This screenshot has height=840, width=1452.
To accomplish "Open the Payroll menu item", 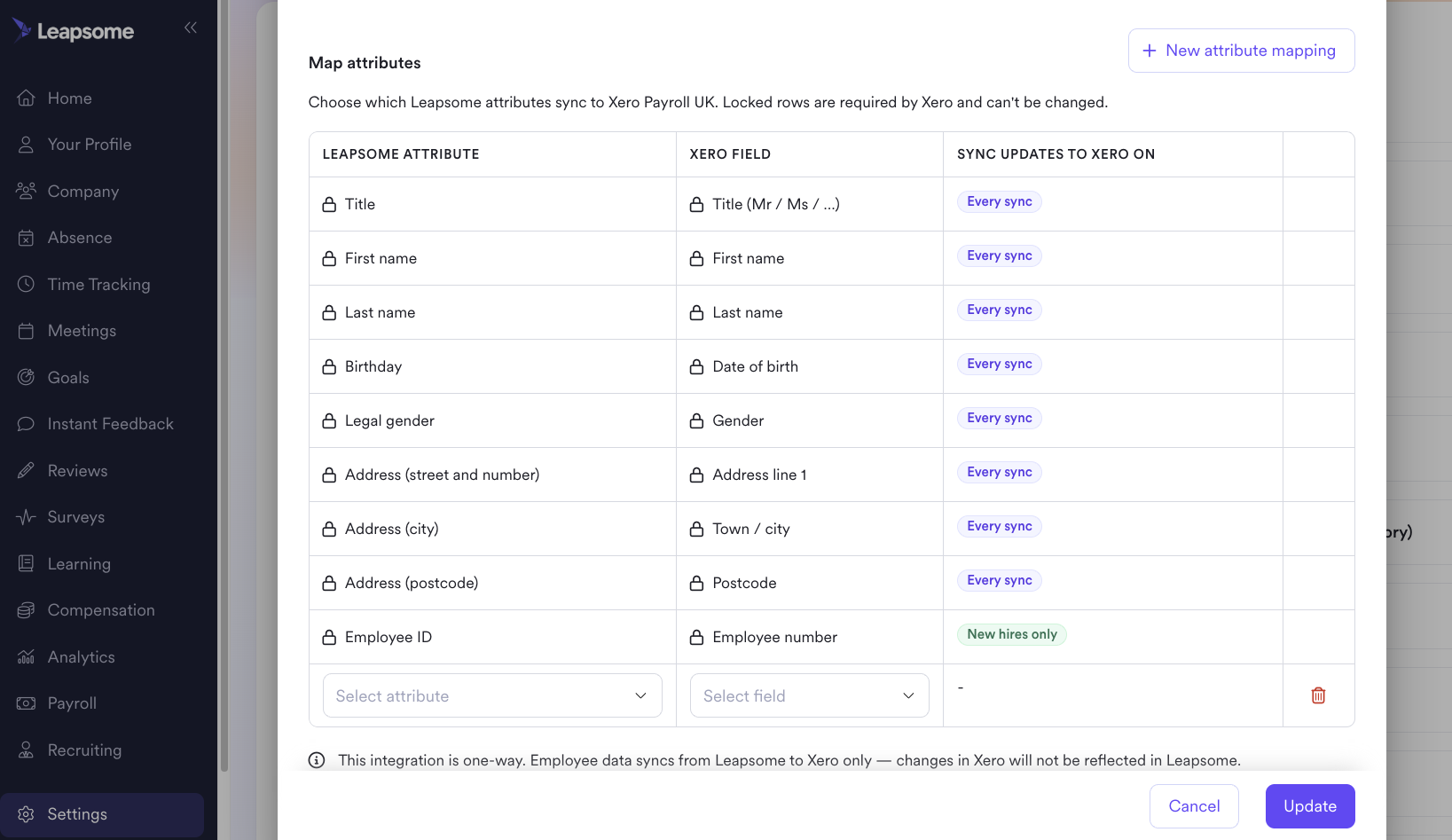I will pos(72,703).
